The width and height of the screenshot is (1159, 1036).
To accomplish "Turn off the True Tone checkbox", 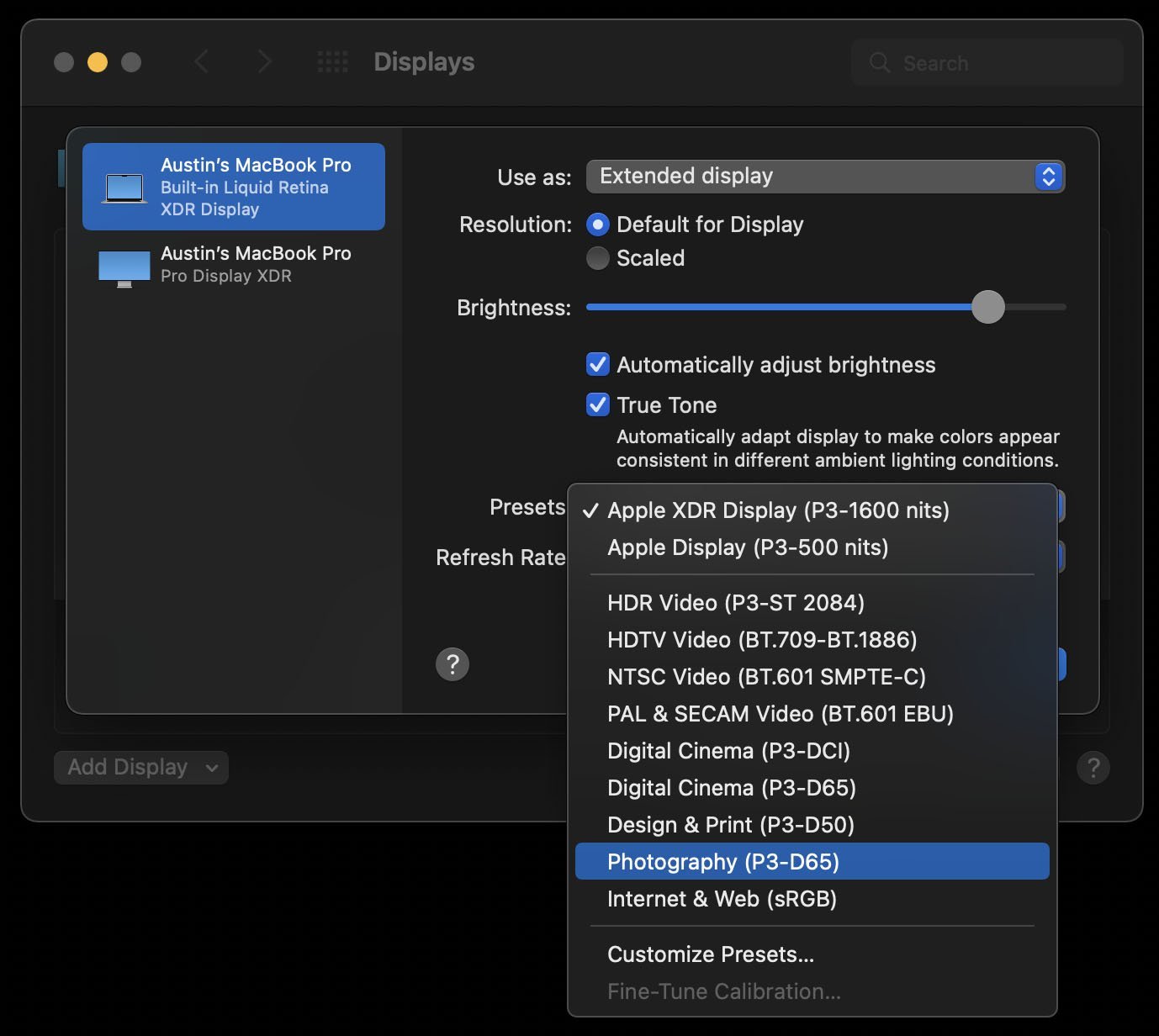I will pyautogui.click(x=597, y=404).
